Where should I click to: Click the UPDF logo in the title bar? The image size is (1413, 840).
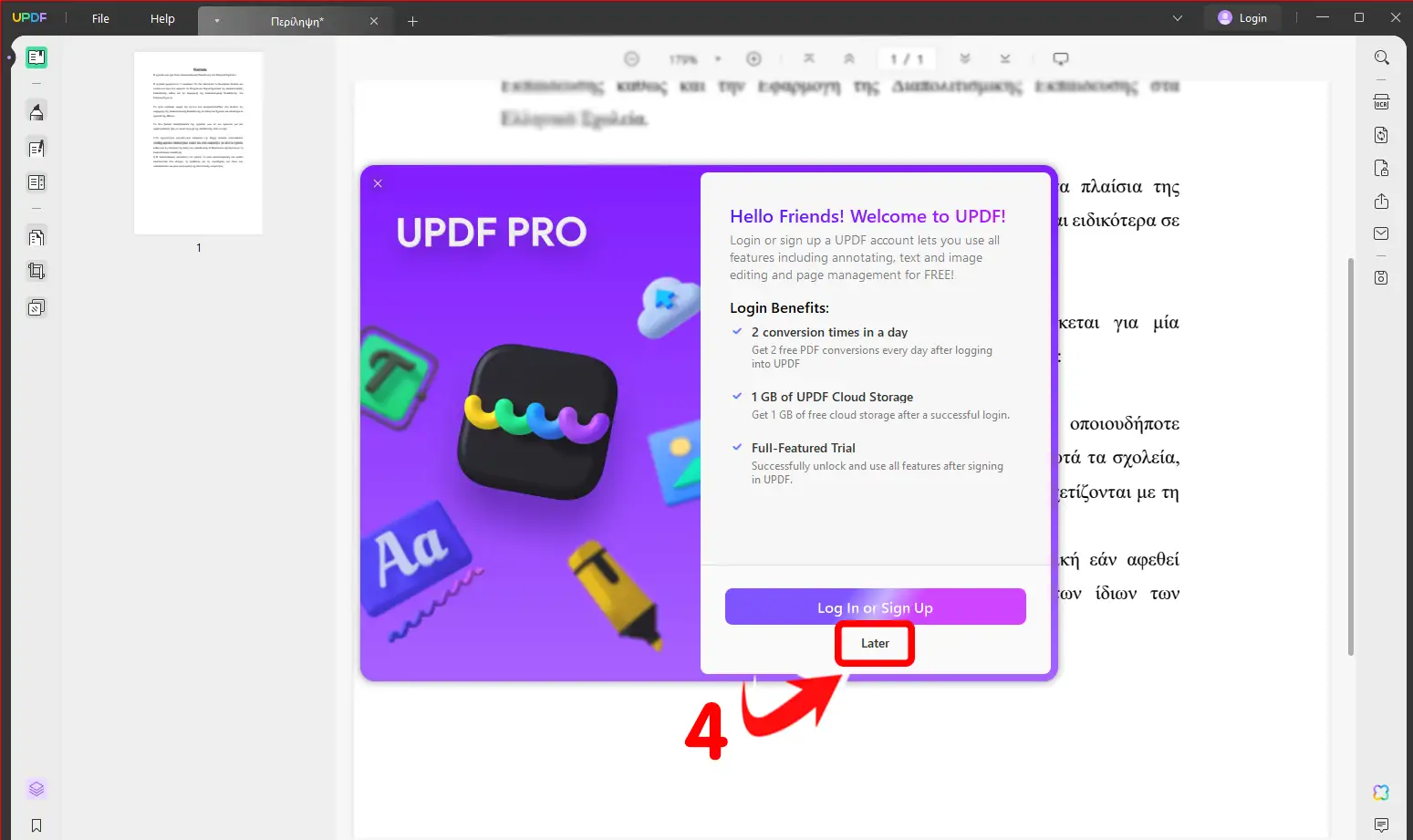click(29, 18)
